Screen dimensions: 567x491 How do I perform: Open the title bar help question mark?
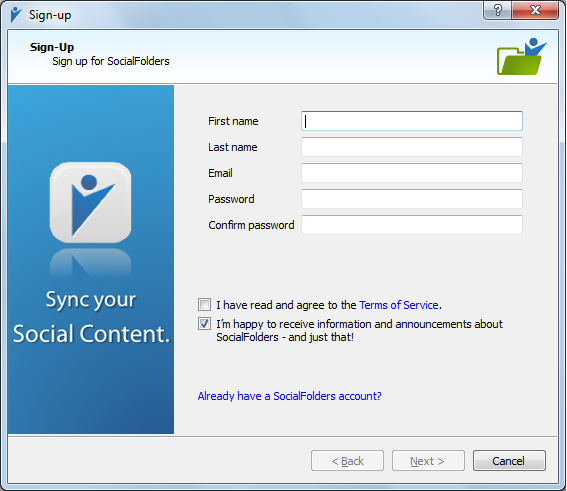tap(498, 10)
